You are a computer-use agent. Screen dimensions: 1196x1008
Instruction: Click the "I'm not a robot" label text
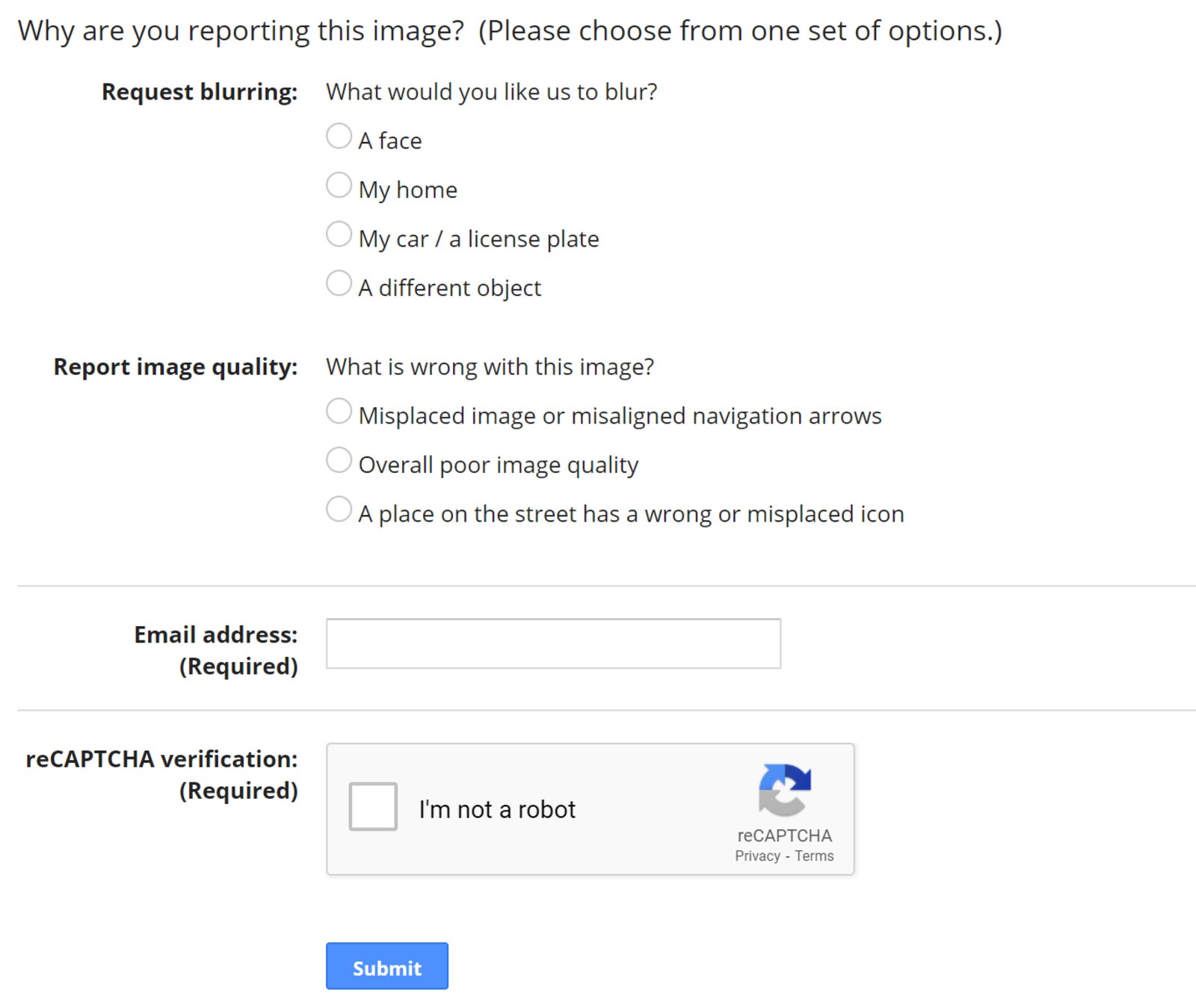tap(497, 809)
